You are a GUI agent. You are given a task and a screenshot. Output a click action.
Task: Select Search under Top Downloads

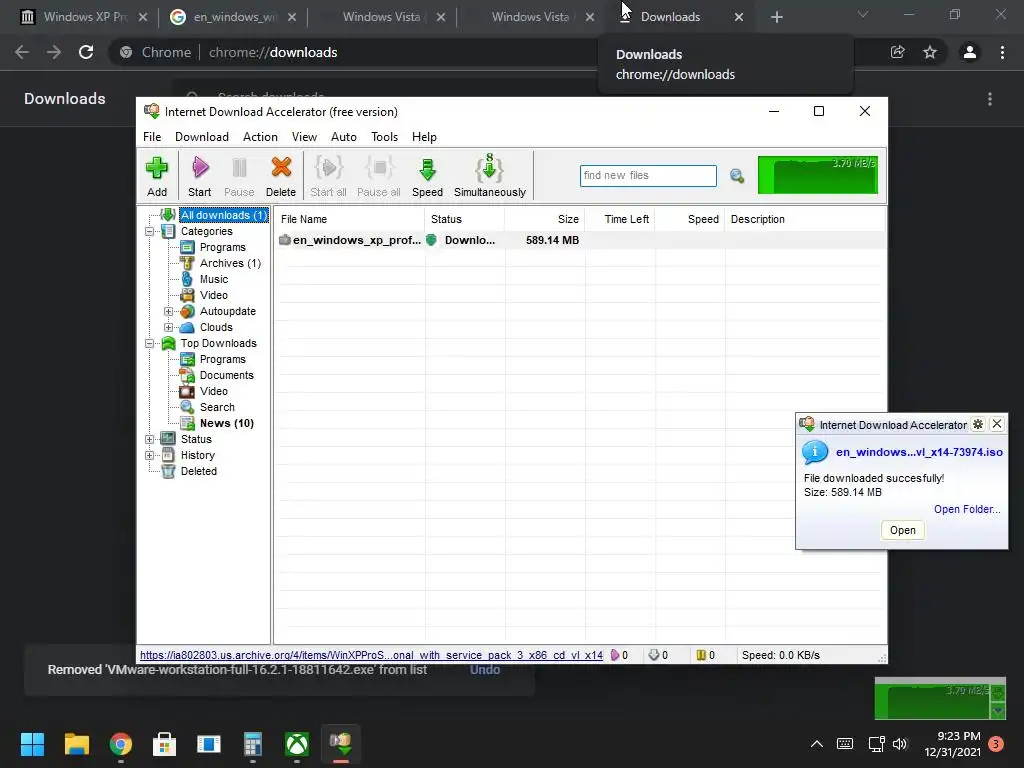[217, 408]
